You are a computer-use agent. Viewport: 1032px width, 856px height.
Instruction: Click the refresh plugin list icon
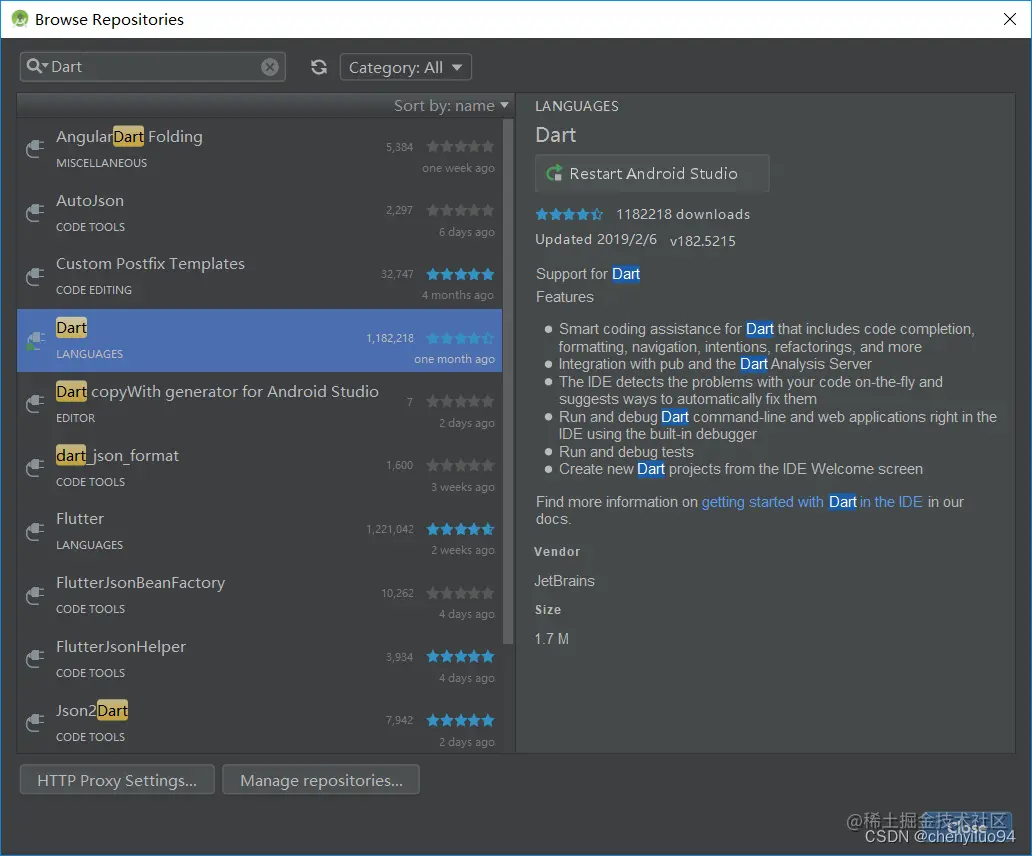tap(319, 67)
